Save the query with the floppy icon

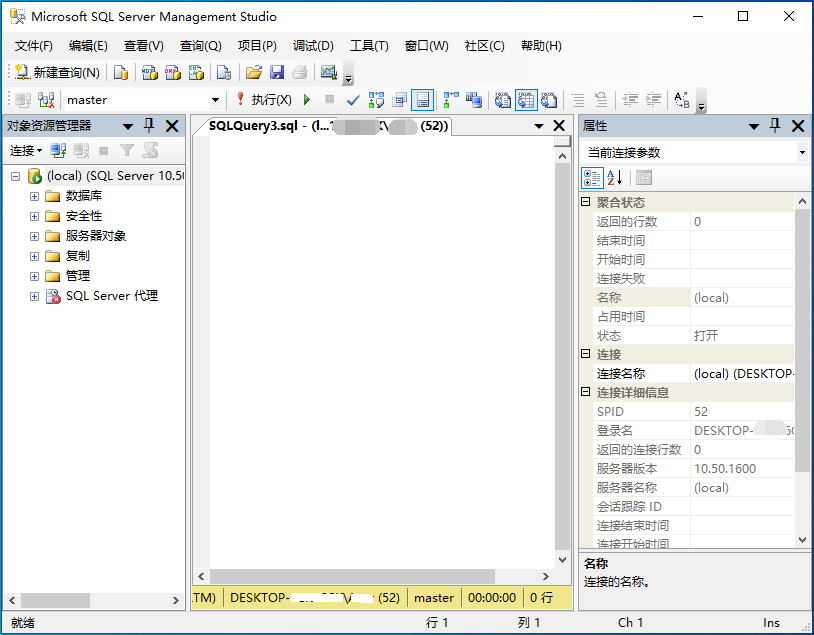point(277,72)
